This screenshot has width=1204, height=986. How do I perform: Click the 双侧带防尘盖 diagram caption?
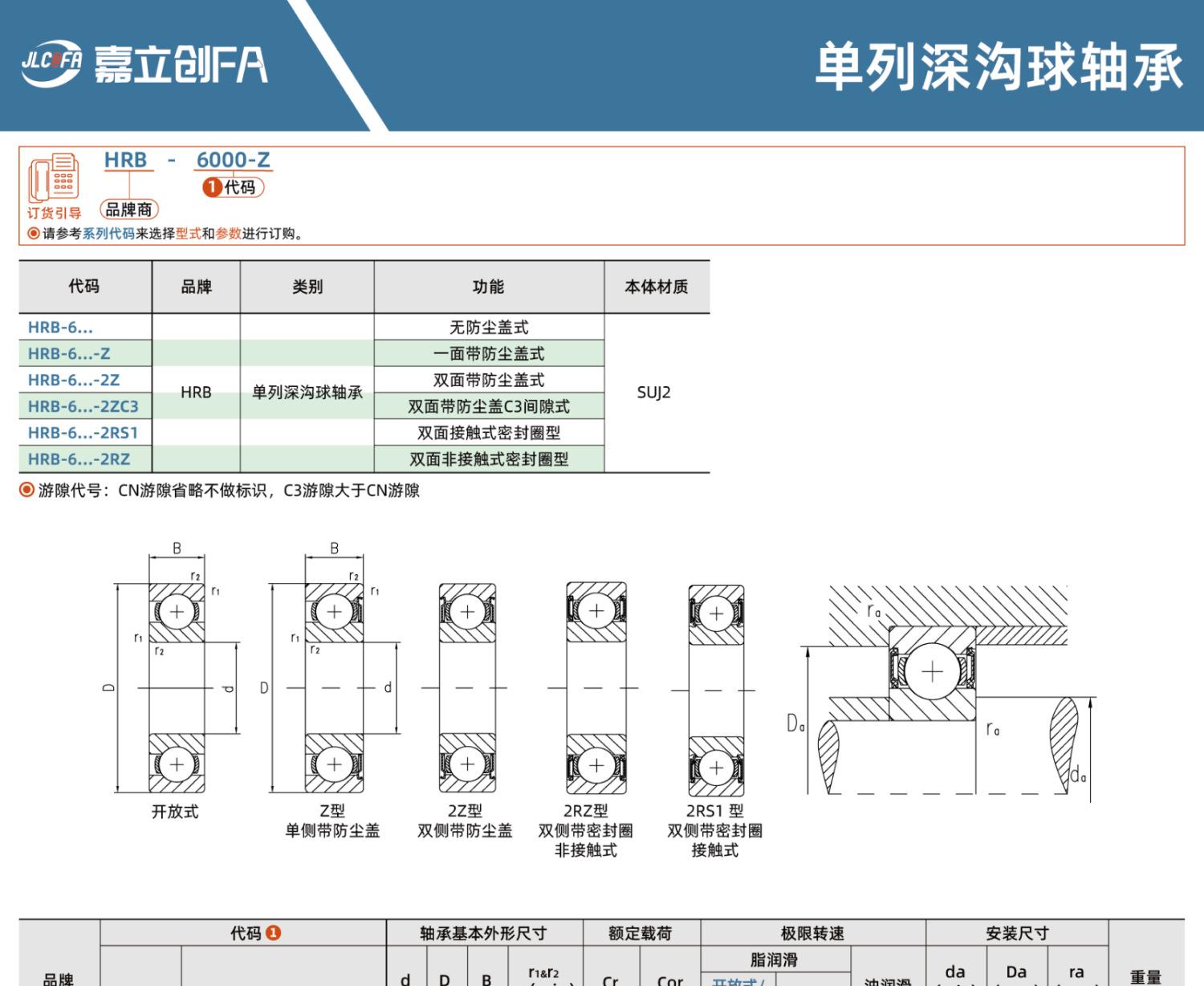465,831
